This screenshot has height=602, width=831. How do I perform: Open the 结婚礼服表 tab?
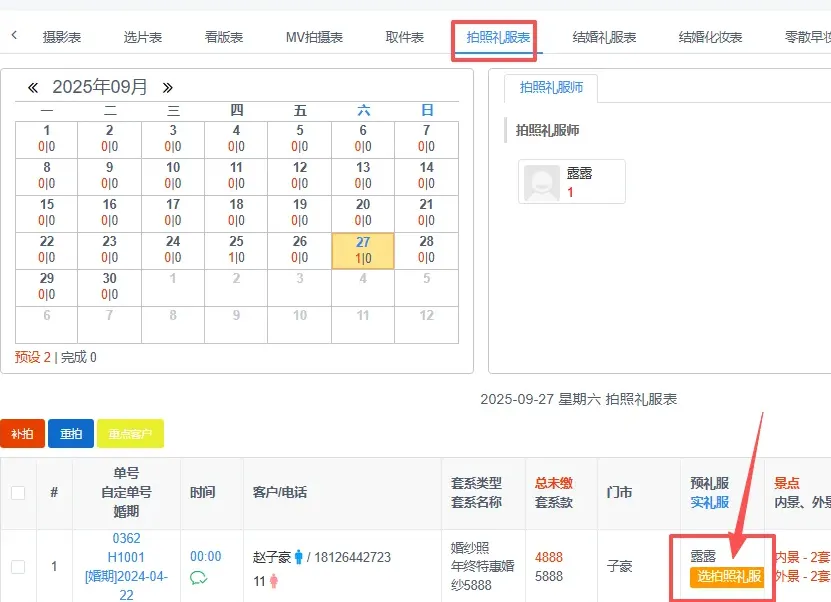click(x=604, y=37)
